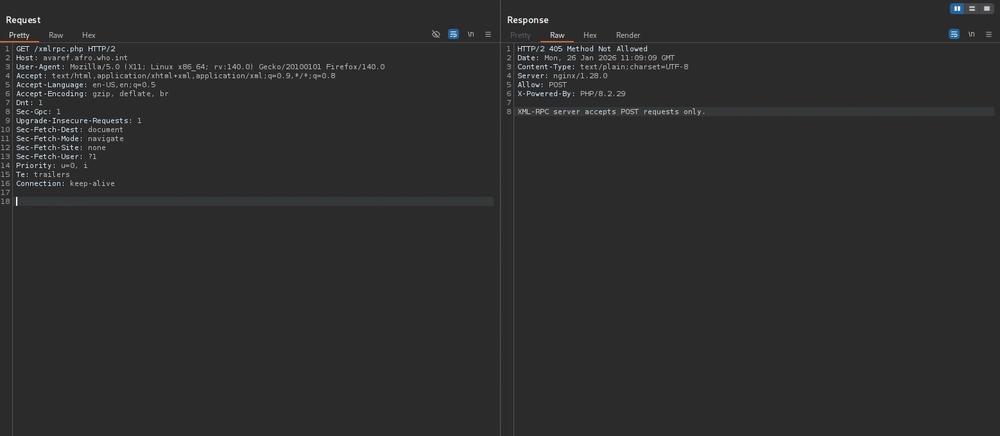1000x436 pixels.
Task: Select the Raw tab in Request
Action: 55,35
